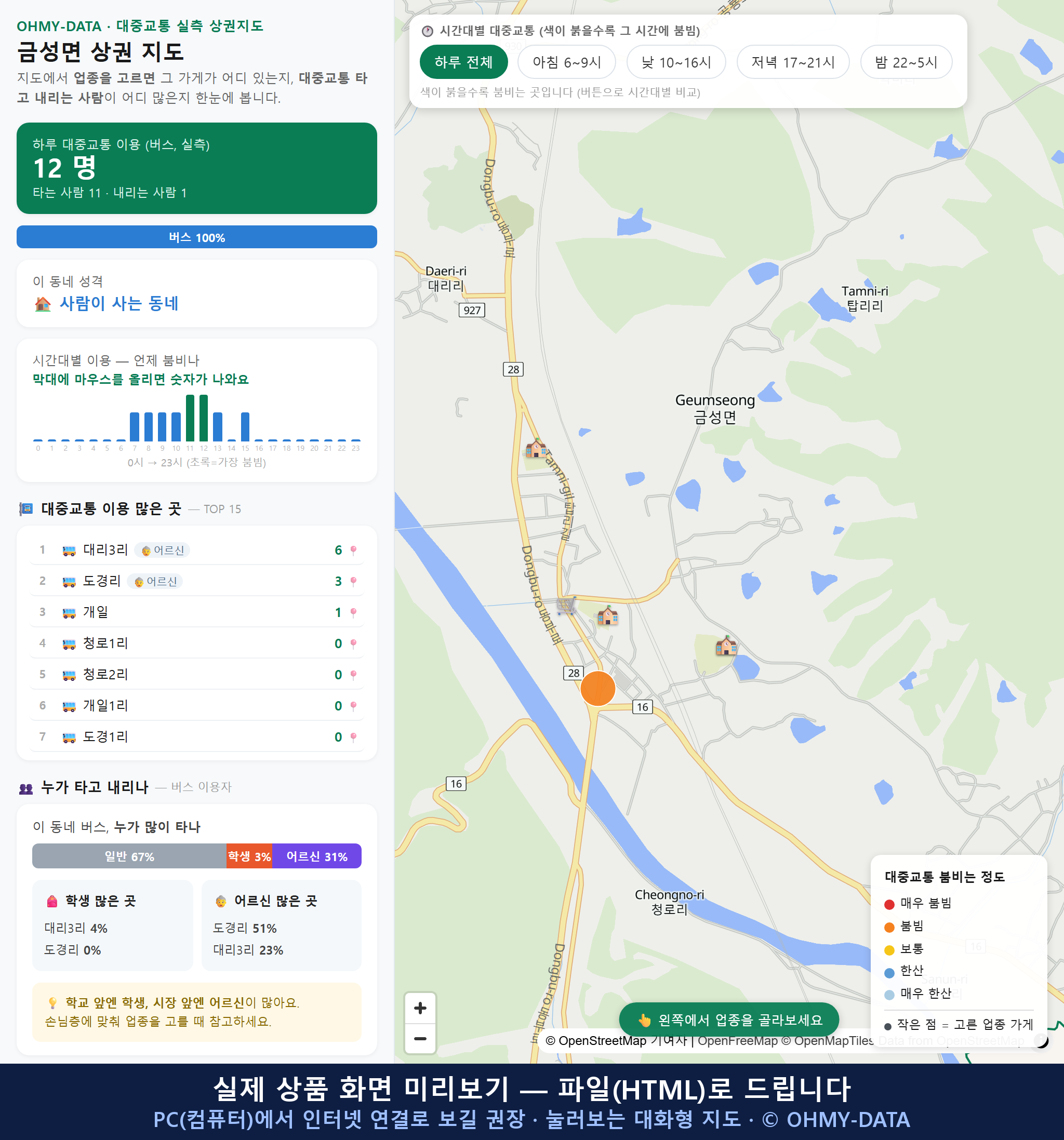Click the 개일1리 stop name
The height and width of the screenshot is (1140, 1064).
105,706
